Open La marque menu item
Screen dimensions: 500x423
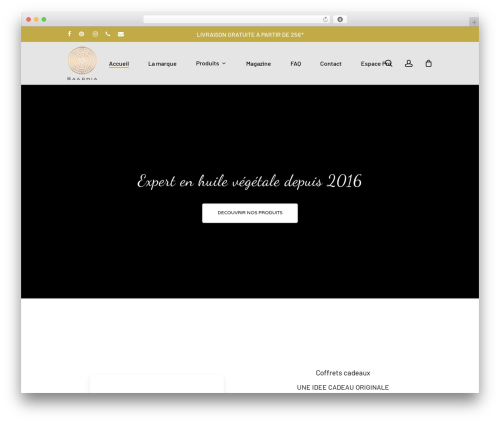click(162, 64)
